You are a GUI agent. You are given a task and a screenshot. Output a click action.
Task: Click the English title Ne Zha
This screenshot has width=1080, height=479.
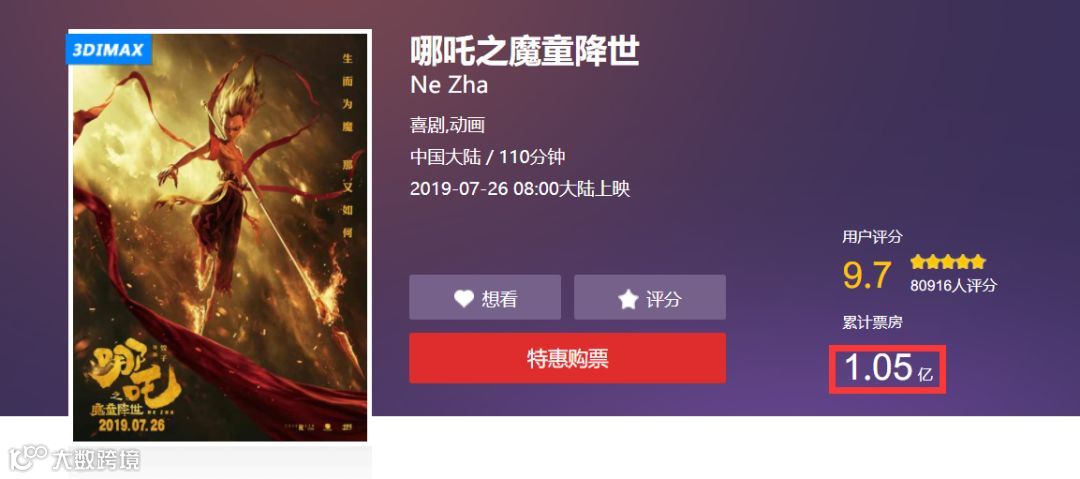[x=449, y=85]
